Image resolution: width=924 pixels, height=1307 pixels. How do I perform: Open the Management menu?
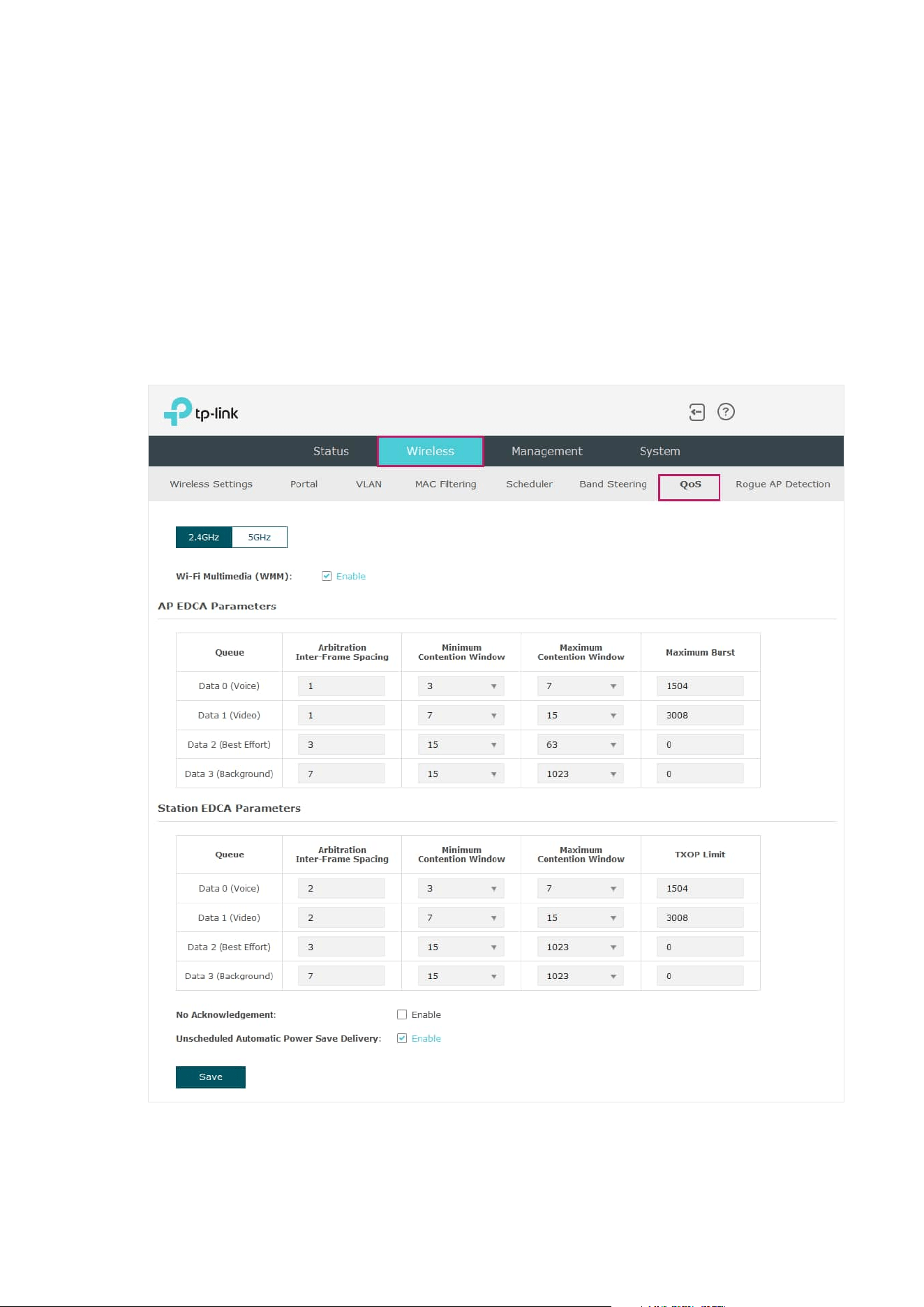546,451
